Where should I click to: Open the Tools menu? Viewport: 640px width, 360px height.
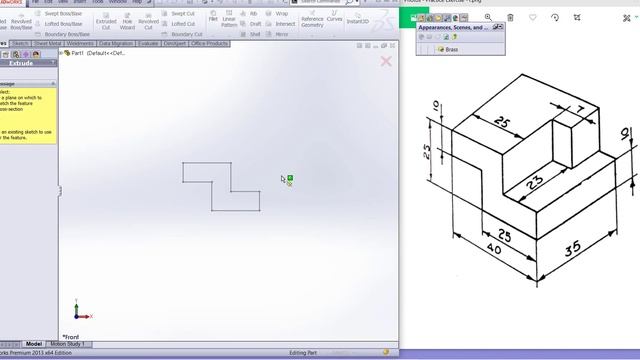pyautogui.click(x=98, y=2)
